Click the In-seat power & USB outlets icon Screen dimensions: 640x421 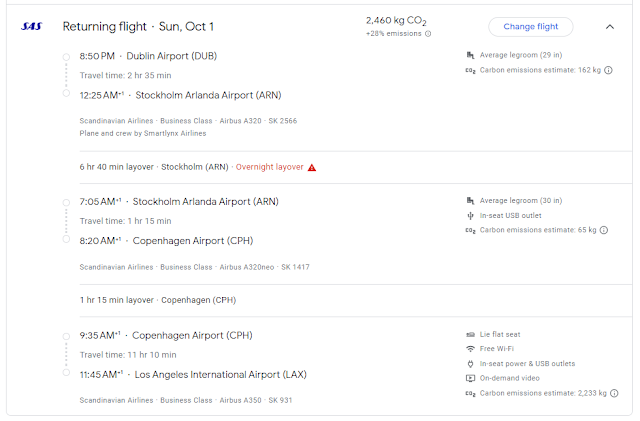pos(471,364)
